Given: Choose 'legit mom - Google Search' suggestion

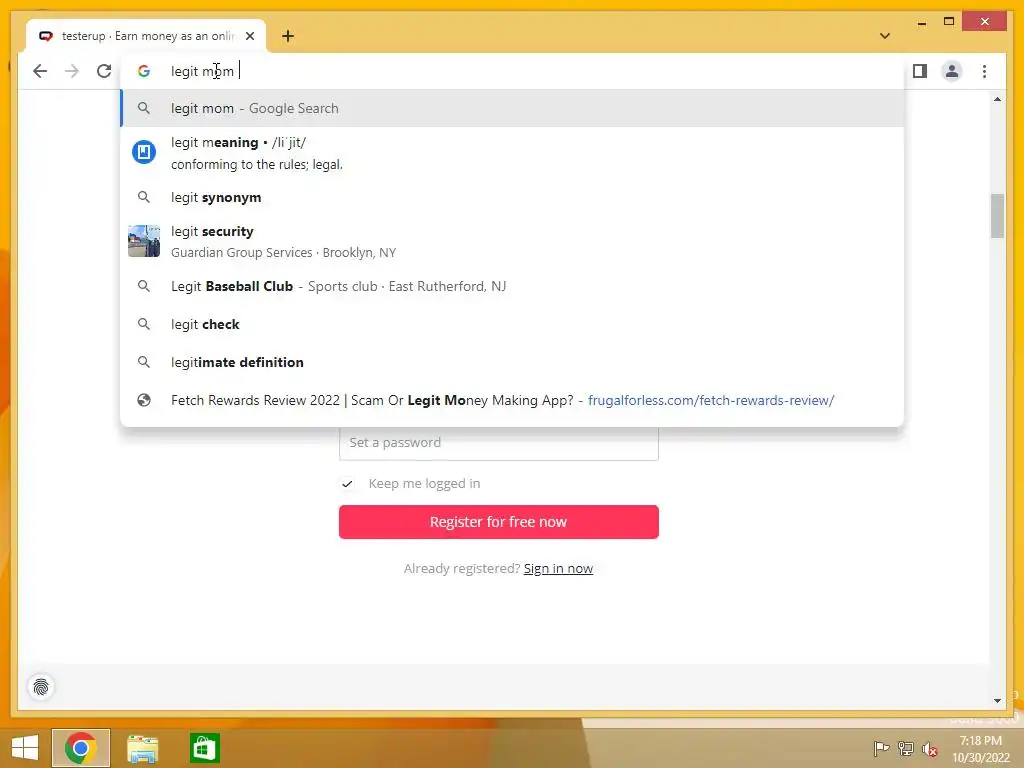Looking at the screenshot, I should (513, 108).
